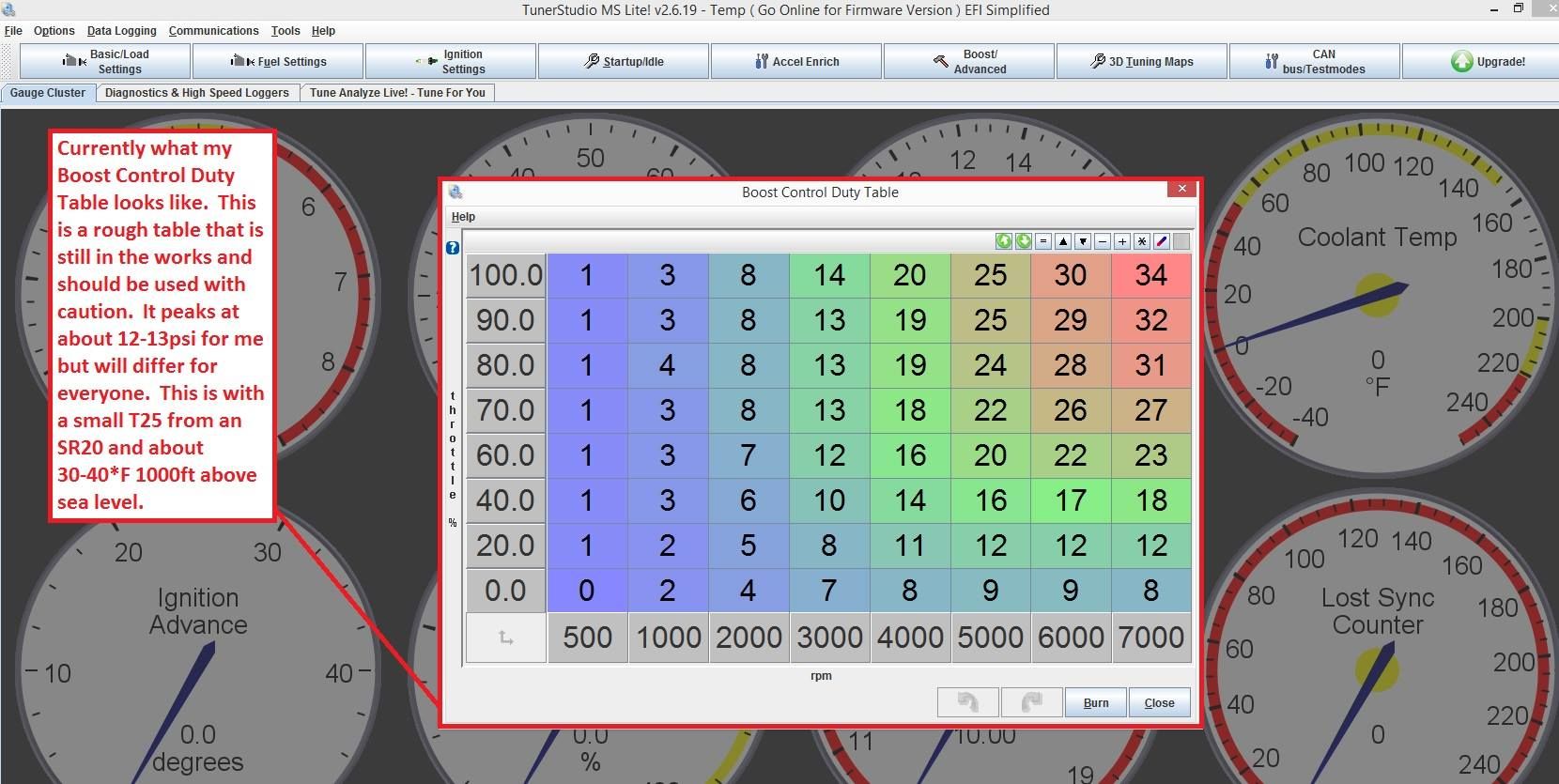Click the Close button in the table dialog

click(x=1160, y=702)
